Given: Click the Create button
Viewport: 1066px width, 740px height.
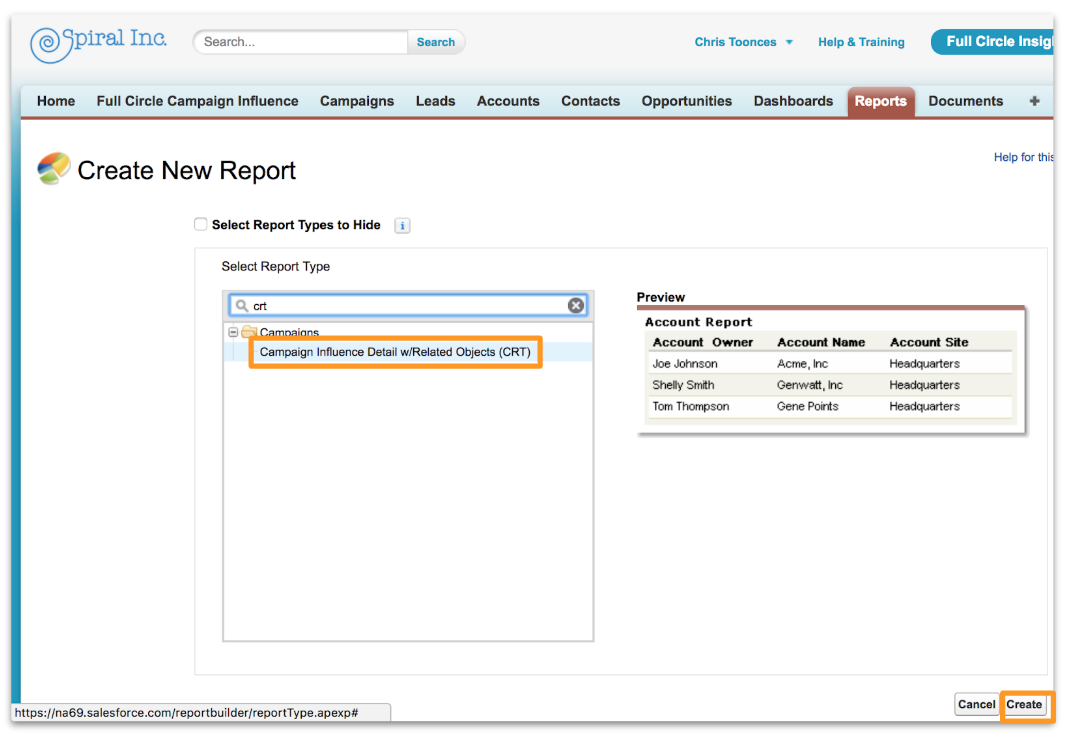Looking at the screenshot, I should pos(1024,705).
